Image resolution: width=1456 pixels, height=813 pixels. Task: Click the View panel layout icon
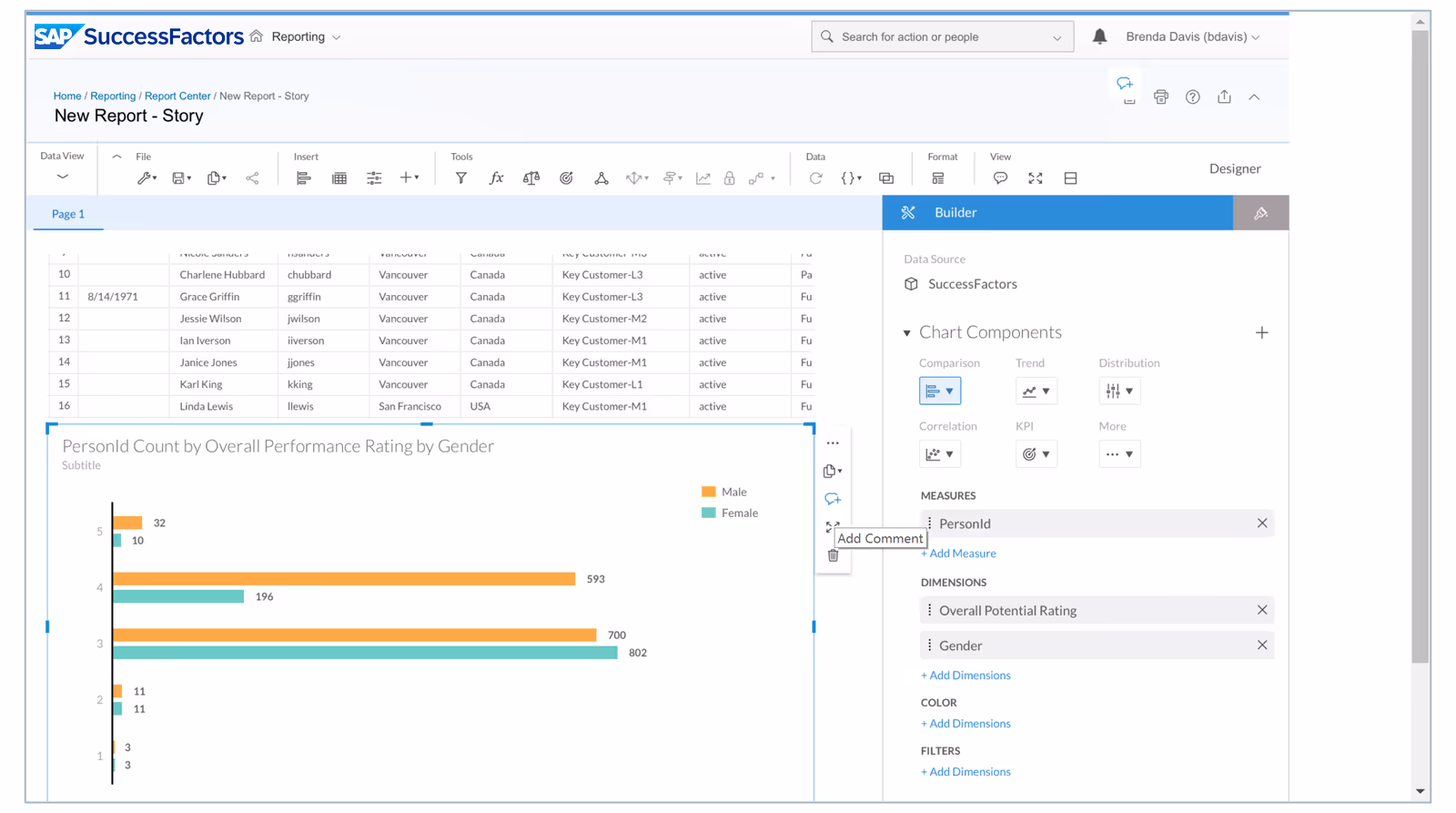click(x=1070, y=178)
